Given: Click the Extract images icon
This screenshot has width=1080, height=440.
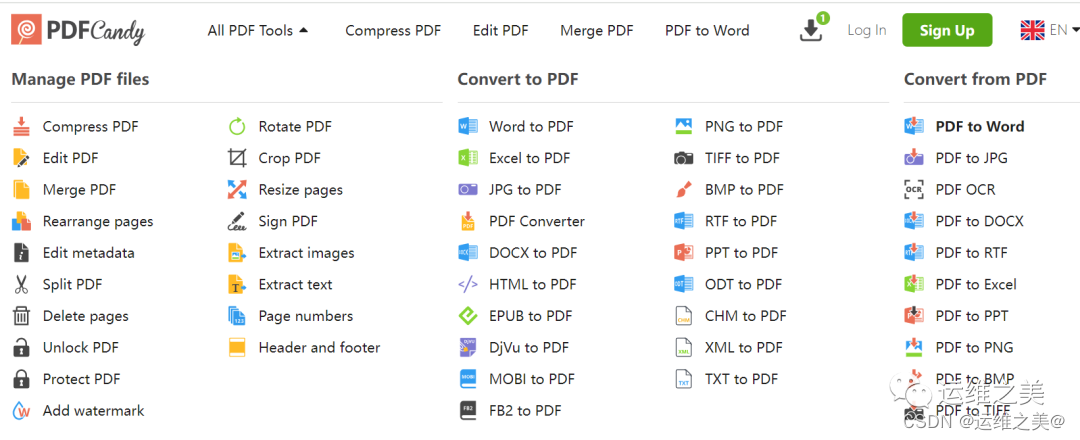Looking at the screenshot, I should coord(237,253).
